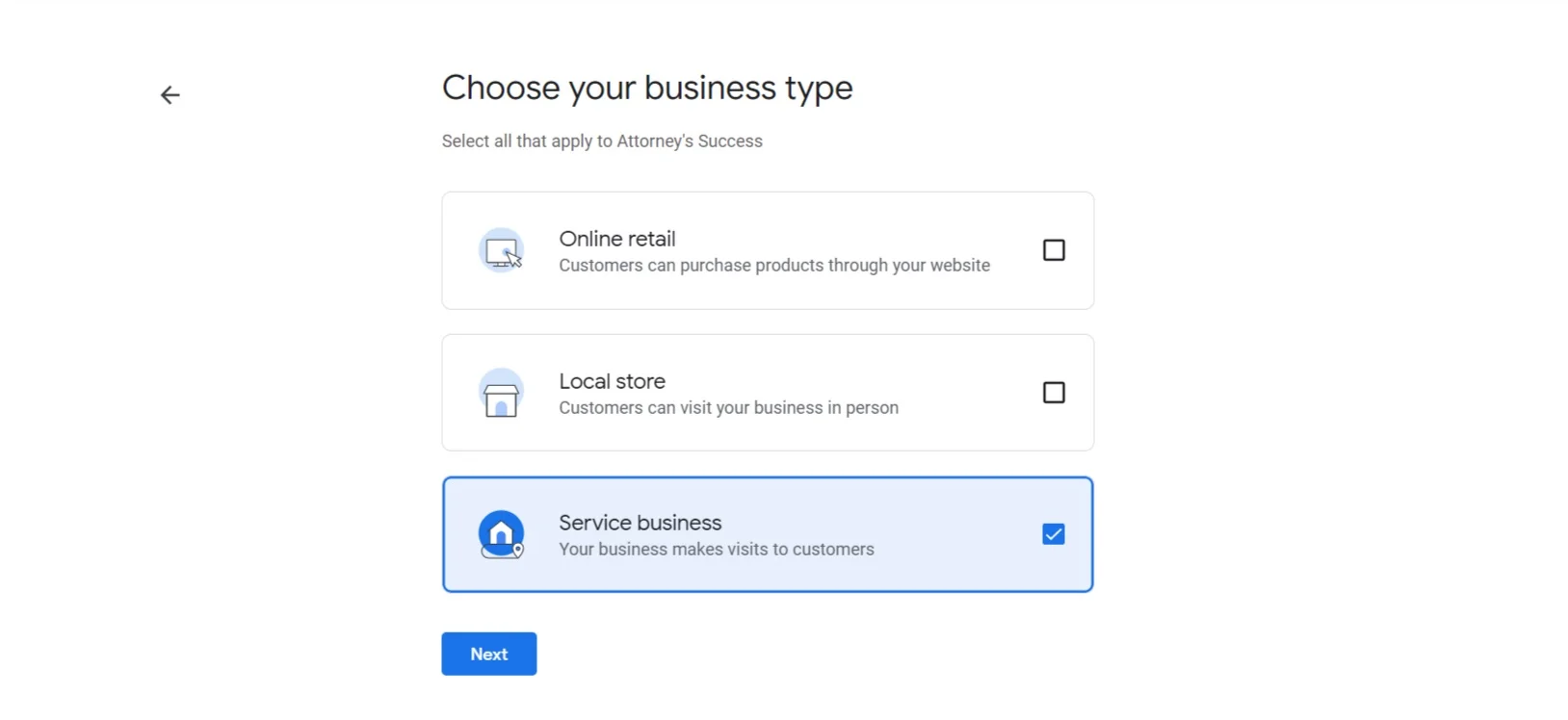Go back using the left arrow icon

click(170, 94)
